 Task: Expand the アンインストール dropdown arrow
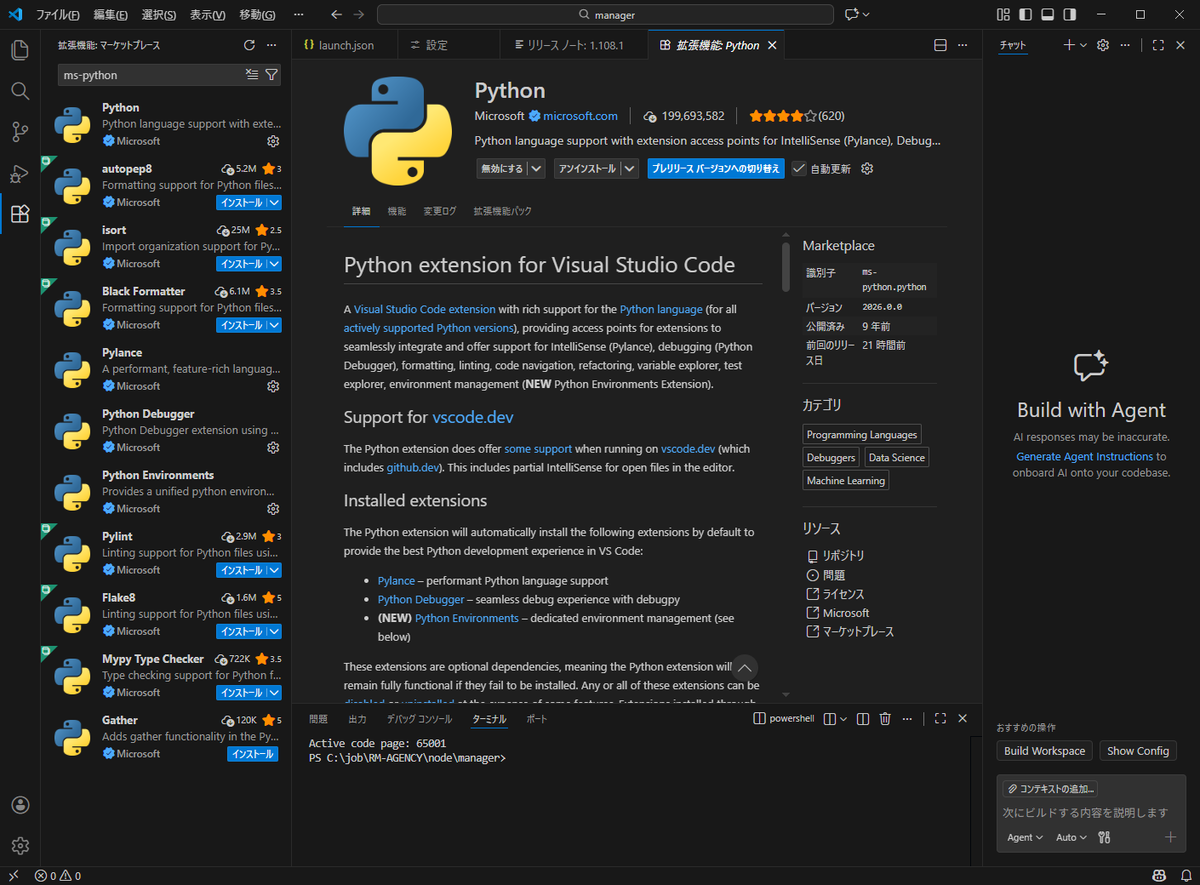(629, 168)
